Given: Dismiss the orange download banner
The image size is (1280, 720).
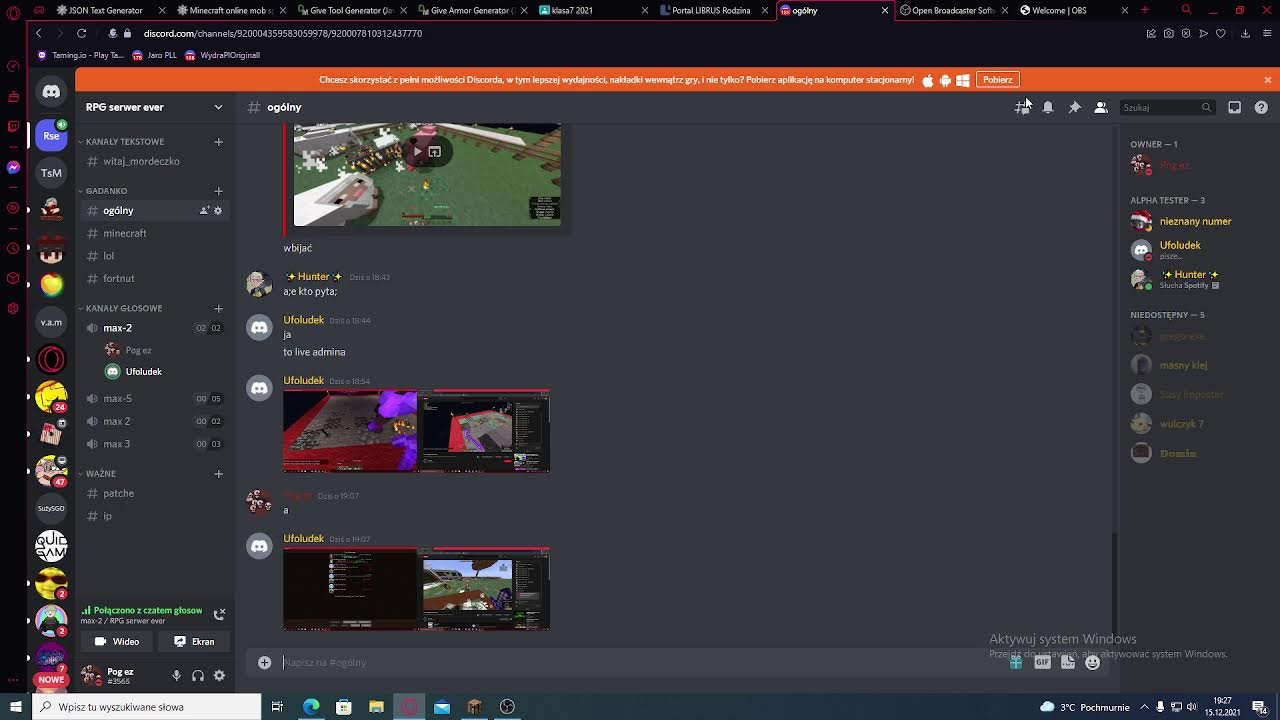Looking at the screenshot, I should click(1268, 80).
